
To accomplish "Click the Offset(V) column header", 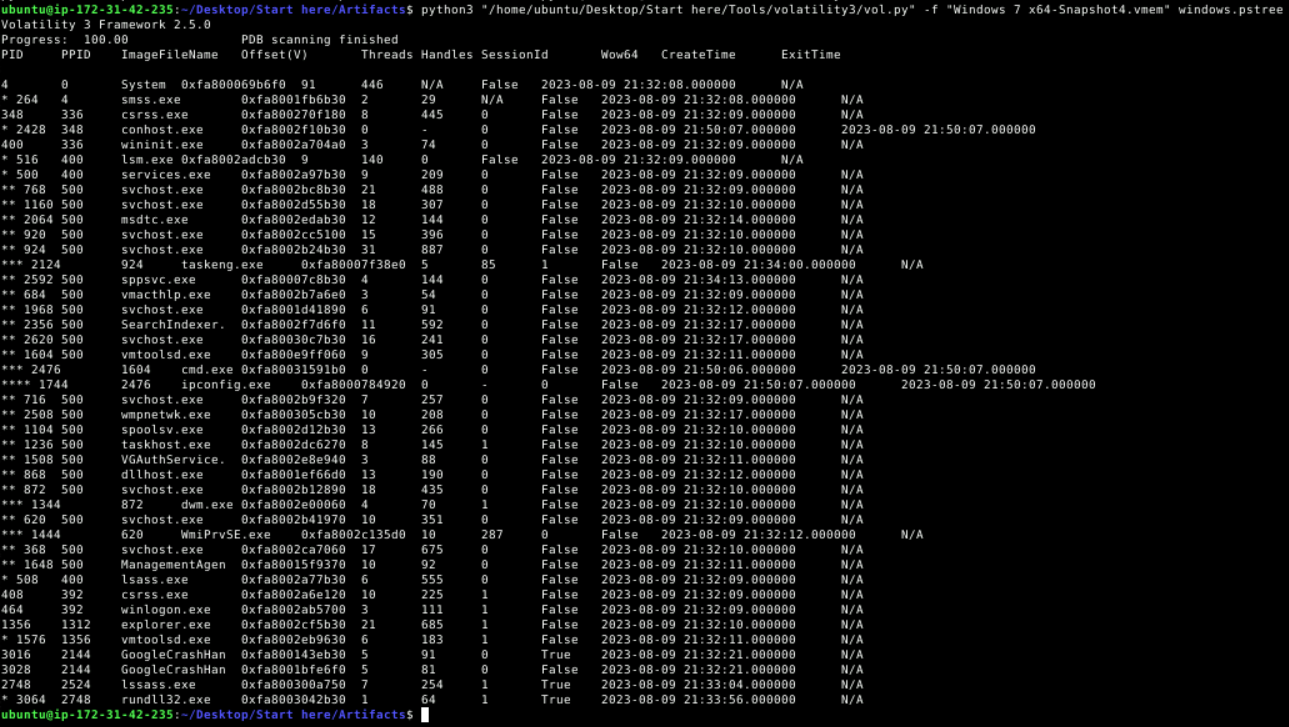I will (275, 54).
